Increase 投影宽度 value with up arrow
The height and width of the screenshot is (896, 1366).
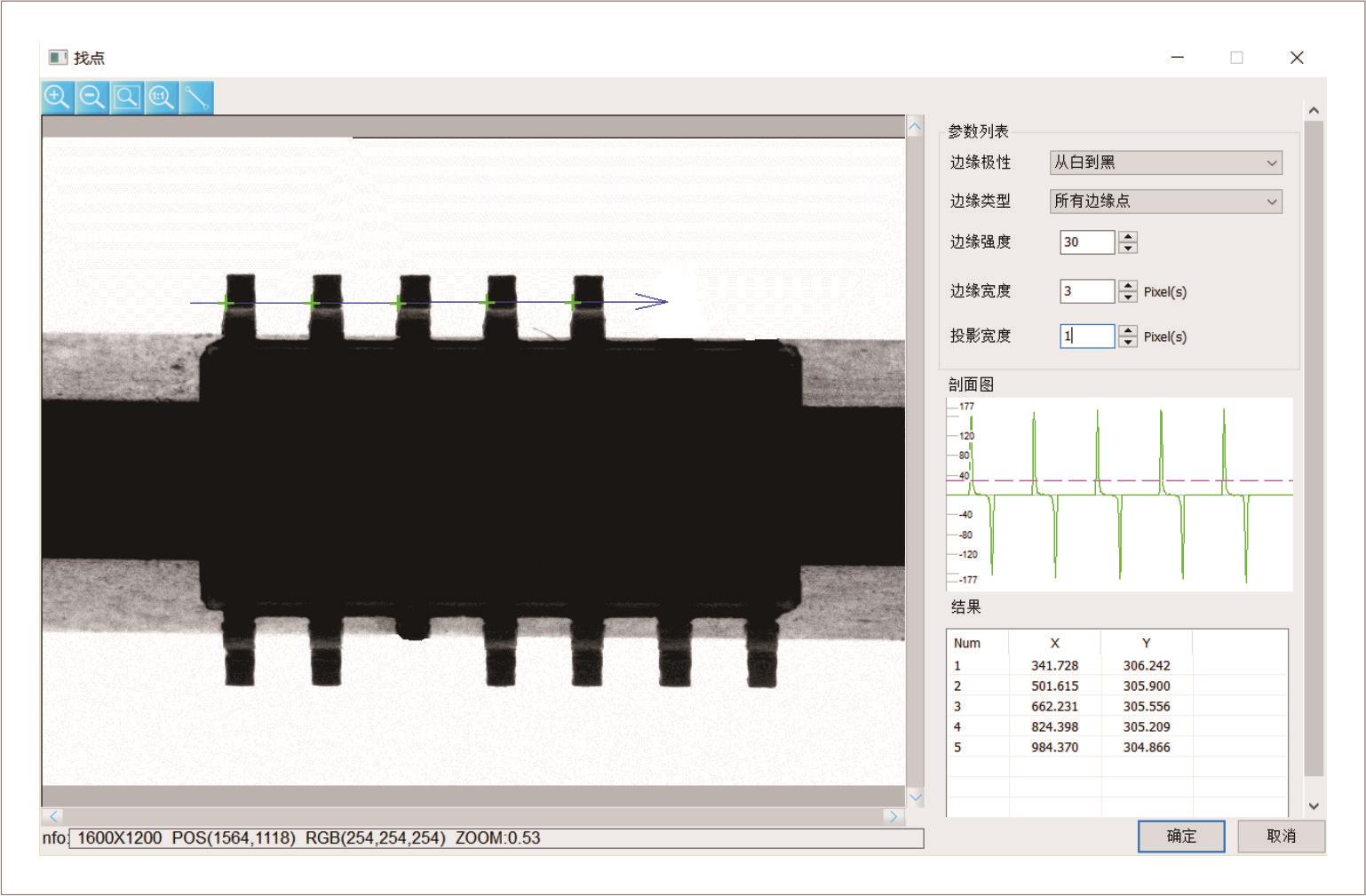point(1128,331)
